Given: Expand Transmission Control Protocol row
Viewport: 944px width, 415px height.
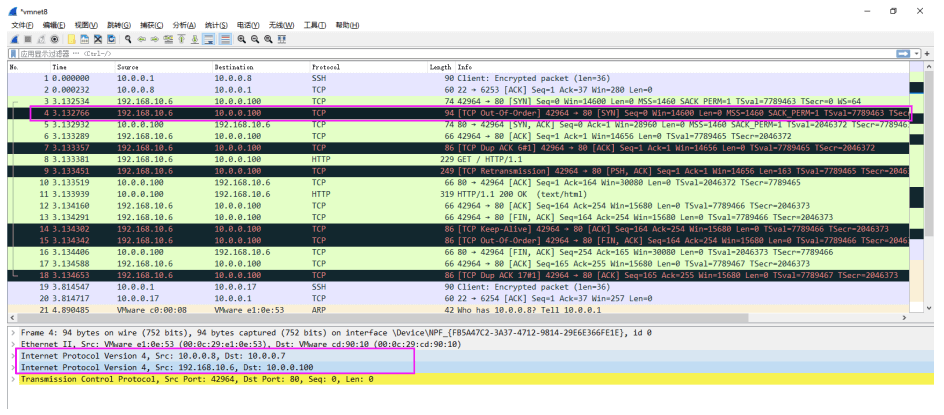Looking at the screenshot, I should click(x=14, y=379).
